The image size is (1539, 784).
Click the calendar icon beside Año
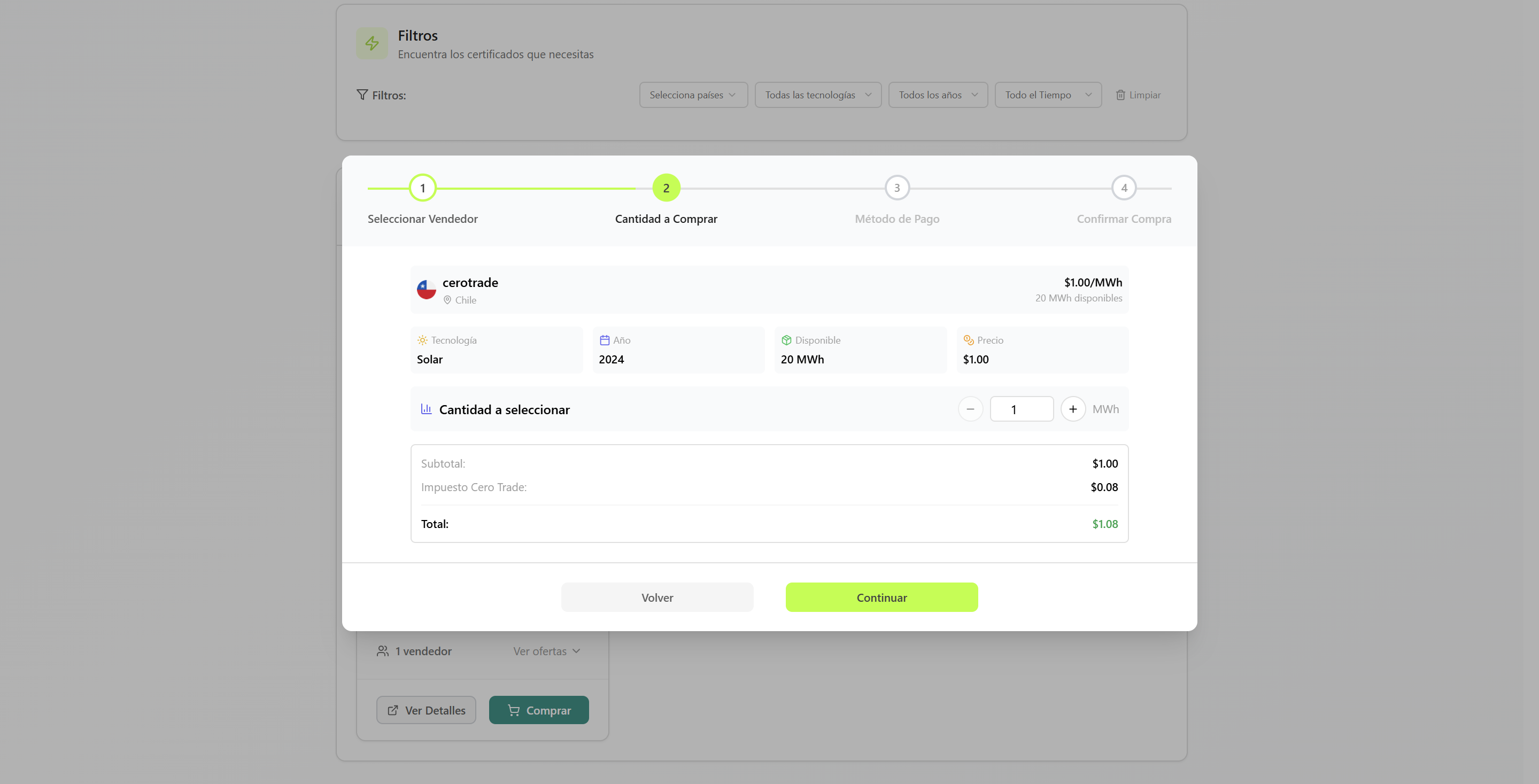[x=605, y=340]
